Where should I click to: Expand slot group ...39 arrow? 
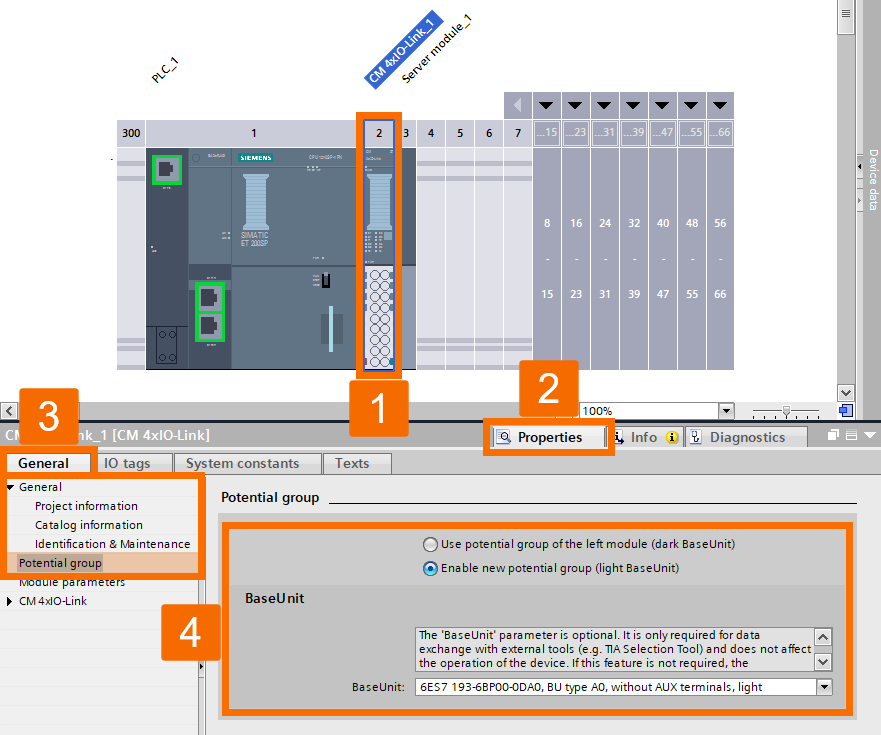(634, 106)
